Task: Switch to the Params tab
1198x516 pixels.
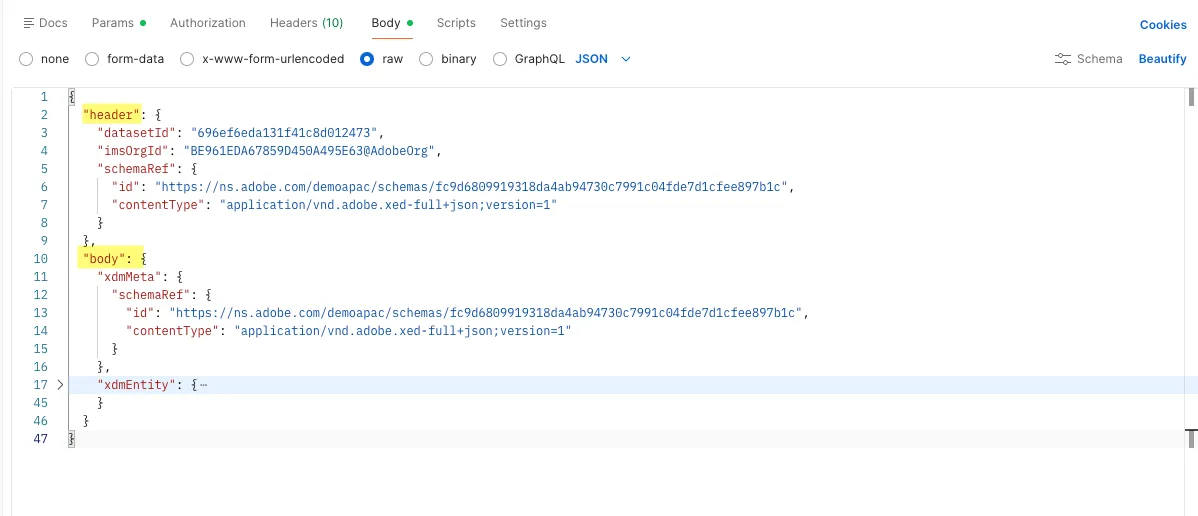Action: point(118,23)
